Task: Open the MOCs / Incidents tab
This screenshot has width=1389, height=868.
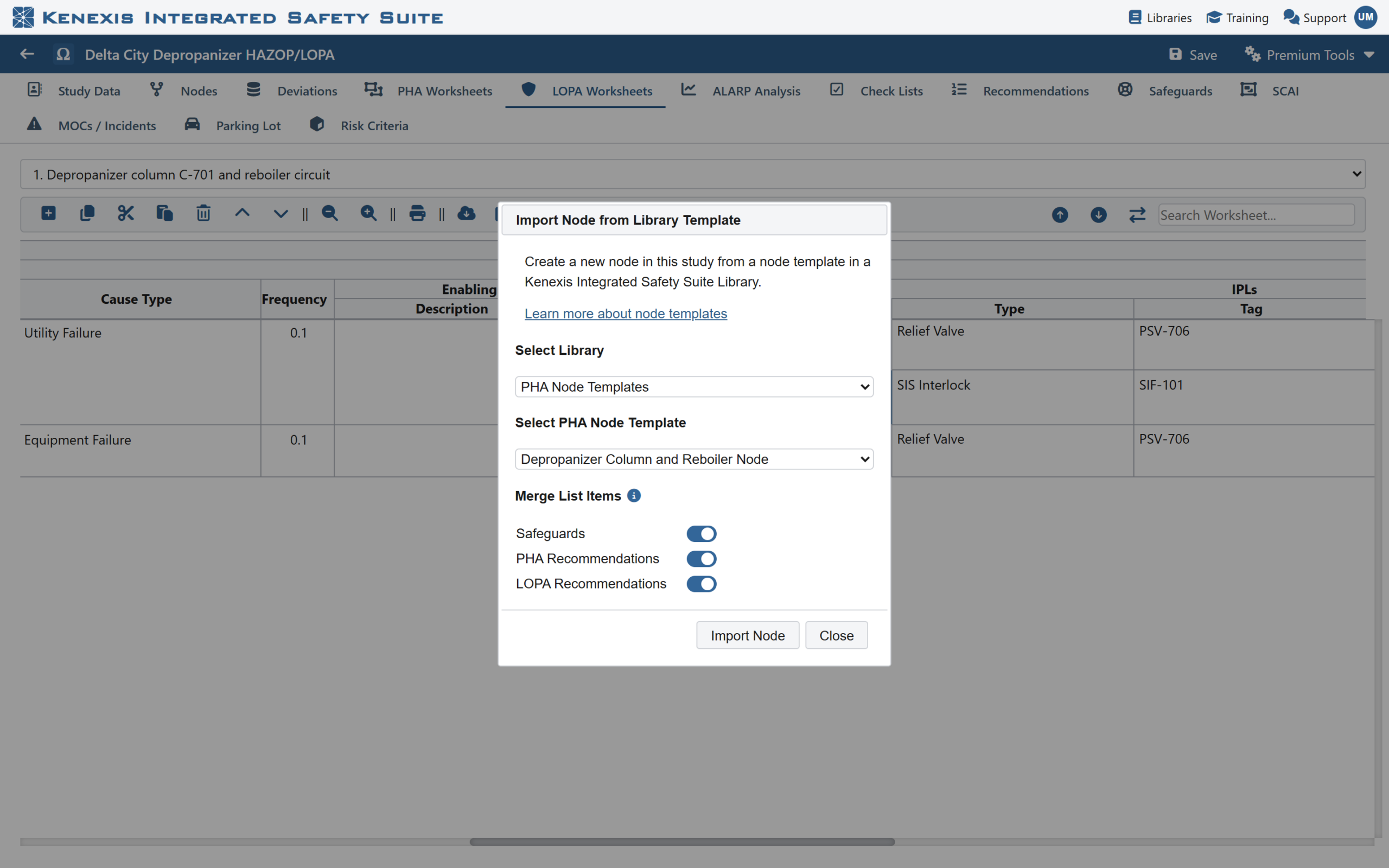Action: pos(91,125)
